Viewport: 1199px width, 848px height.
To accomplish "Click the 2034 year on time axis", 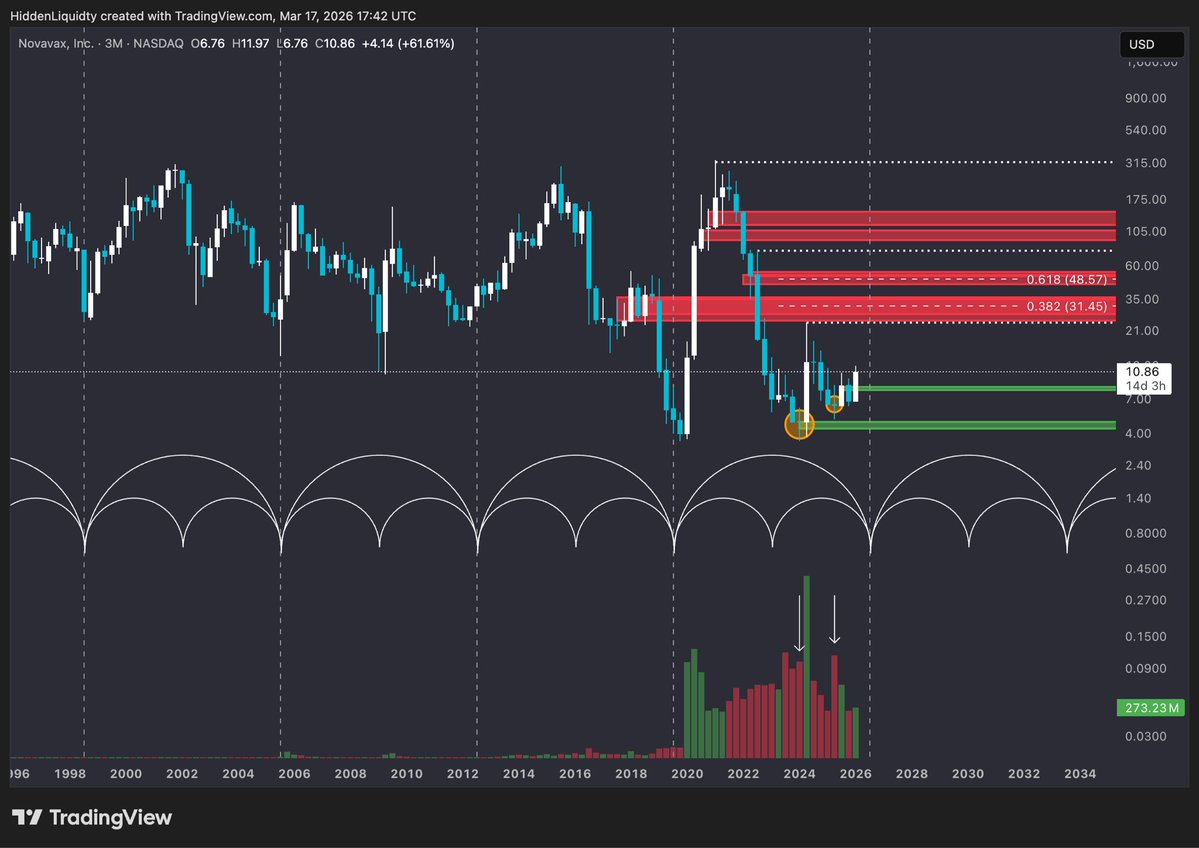I will point(1080,773).
